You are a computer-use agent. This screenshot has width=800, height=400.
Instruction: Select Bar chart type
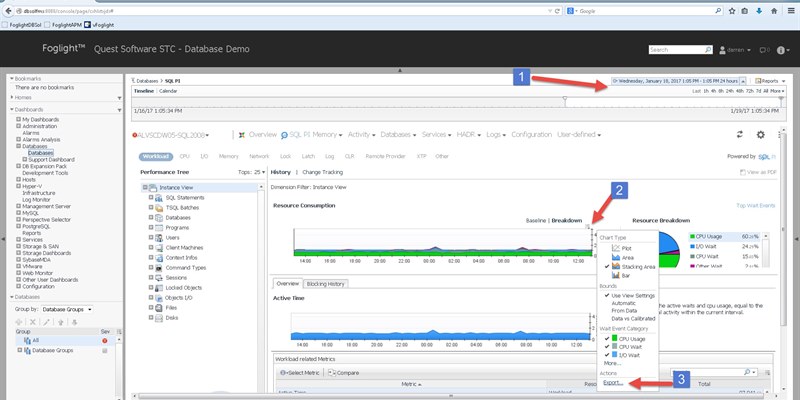click(x=626, y=276)
